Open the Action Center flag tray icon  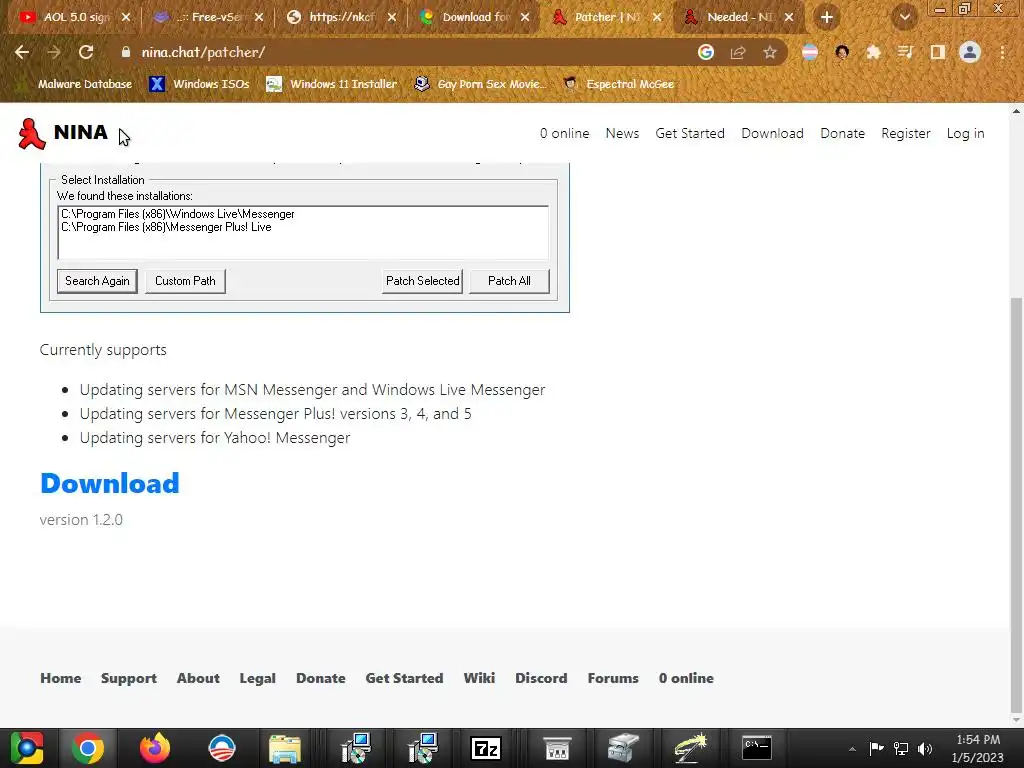click(876, 748)
